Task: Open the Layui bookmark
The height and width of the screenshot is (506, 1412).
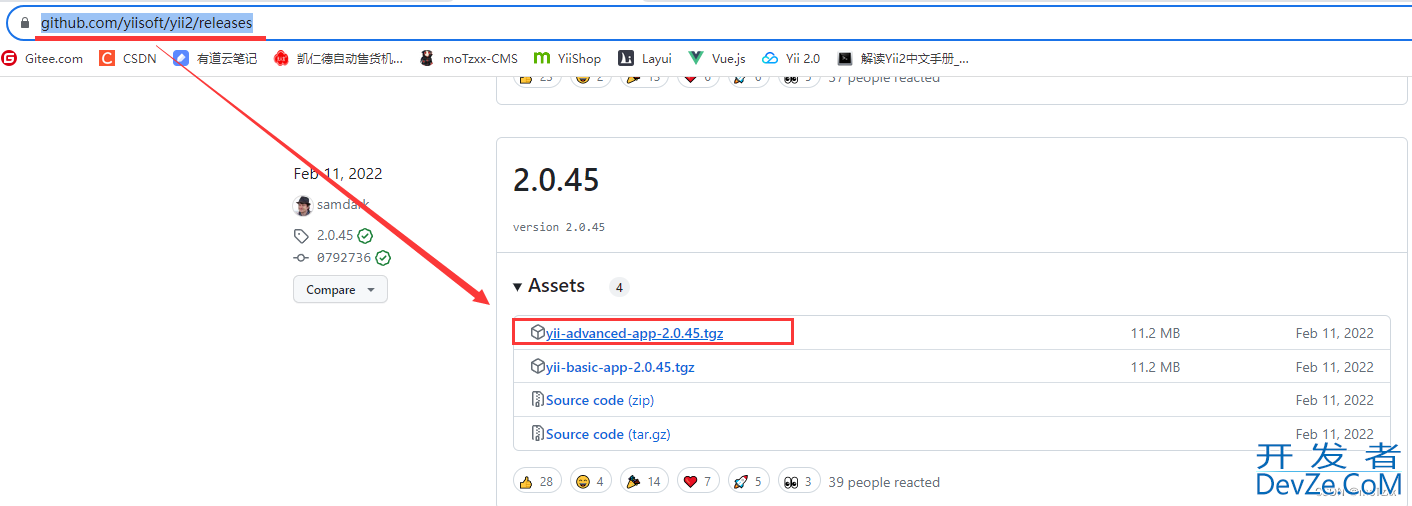Action: tap(645, 58)
